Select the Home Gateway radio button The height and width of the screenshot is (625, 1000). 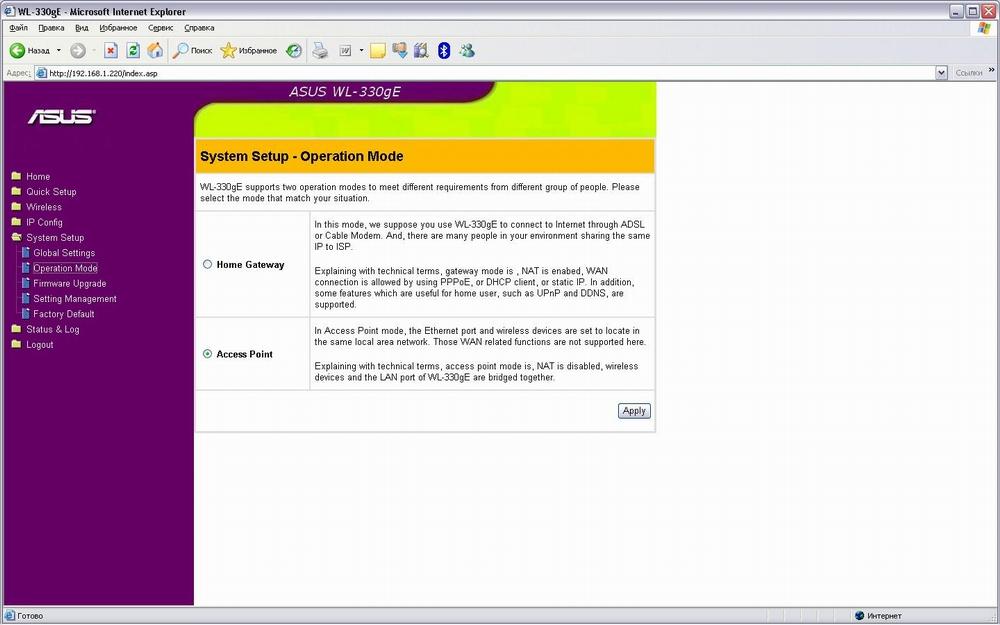[x=208, y=265]
